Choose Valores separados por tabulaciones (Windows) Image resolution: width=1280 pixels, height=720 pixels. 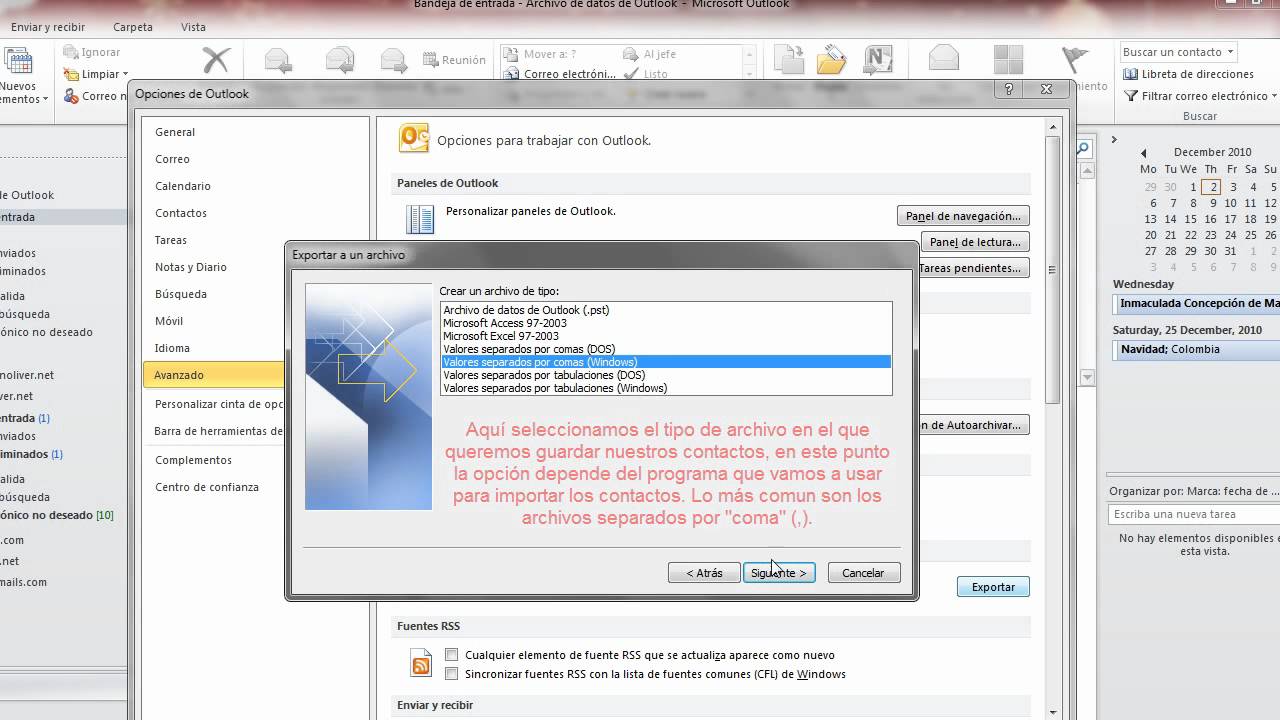click(x=666, y=388)
